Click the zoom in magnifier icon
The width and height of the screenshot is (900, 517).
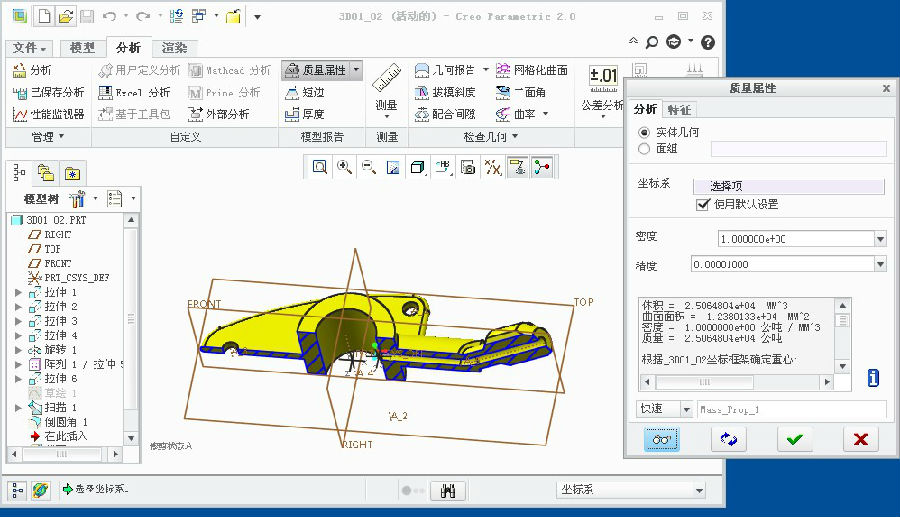coord(344,168)
